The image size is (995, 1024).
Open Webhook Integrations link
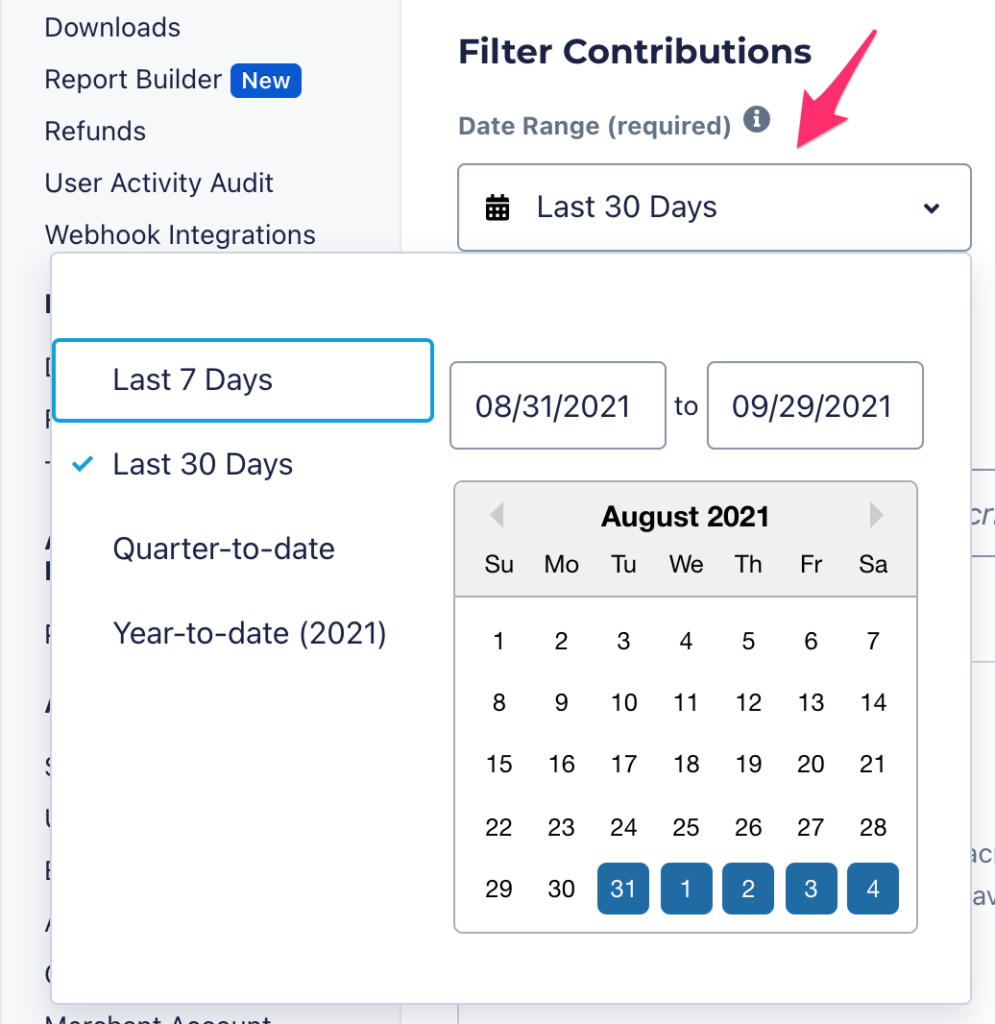(x=180, y=235)
